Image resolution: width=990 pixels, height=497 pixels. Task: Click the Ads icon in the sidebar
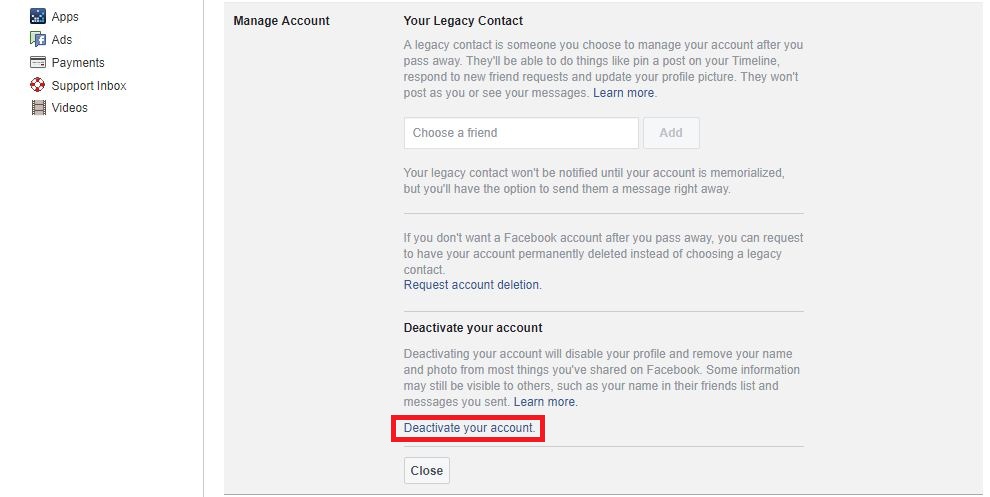39,40
